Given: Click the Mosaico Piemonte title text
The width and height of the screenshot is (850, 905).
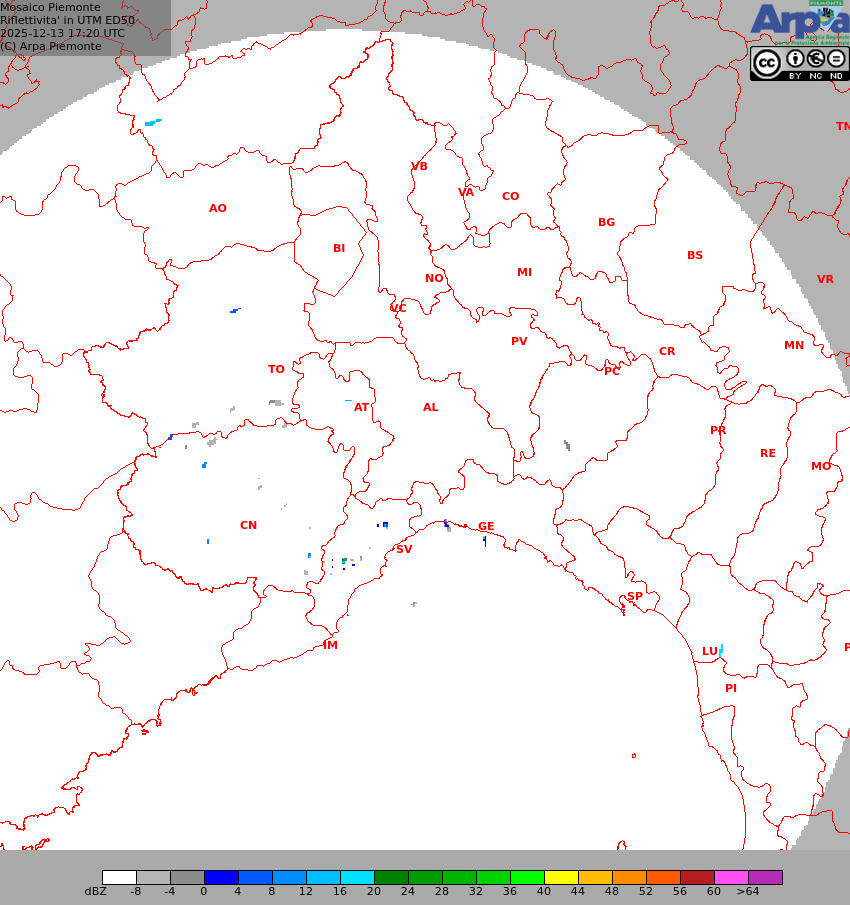Looking at the screenshot, I should pos(50,7).
